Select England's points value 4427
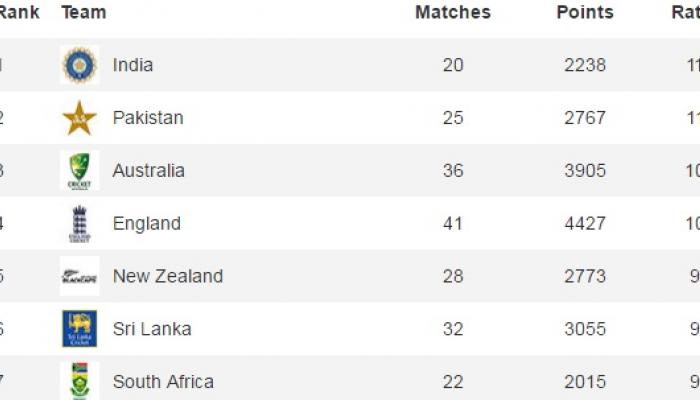Screen dimensions: 700x400 point(585,224)
